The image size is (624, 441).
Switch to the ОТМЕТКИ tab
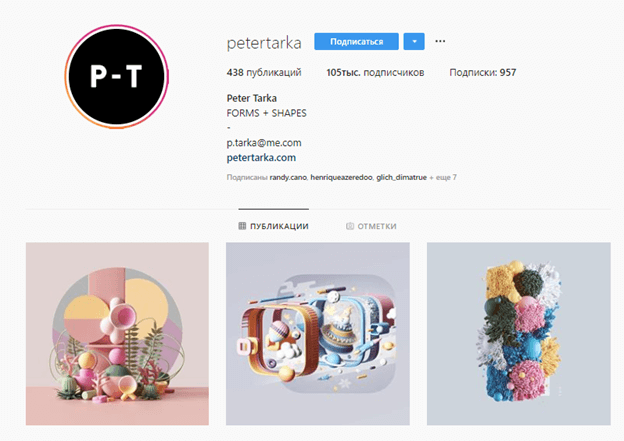click(371, 226)
